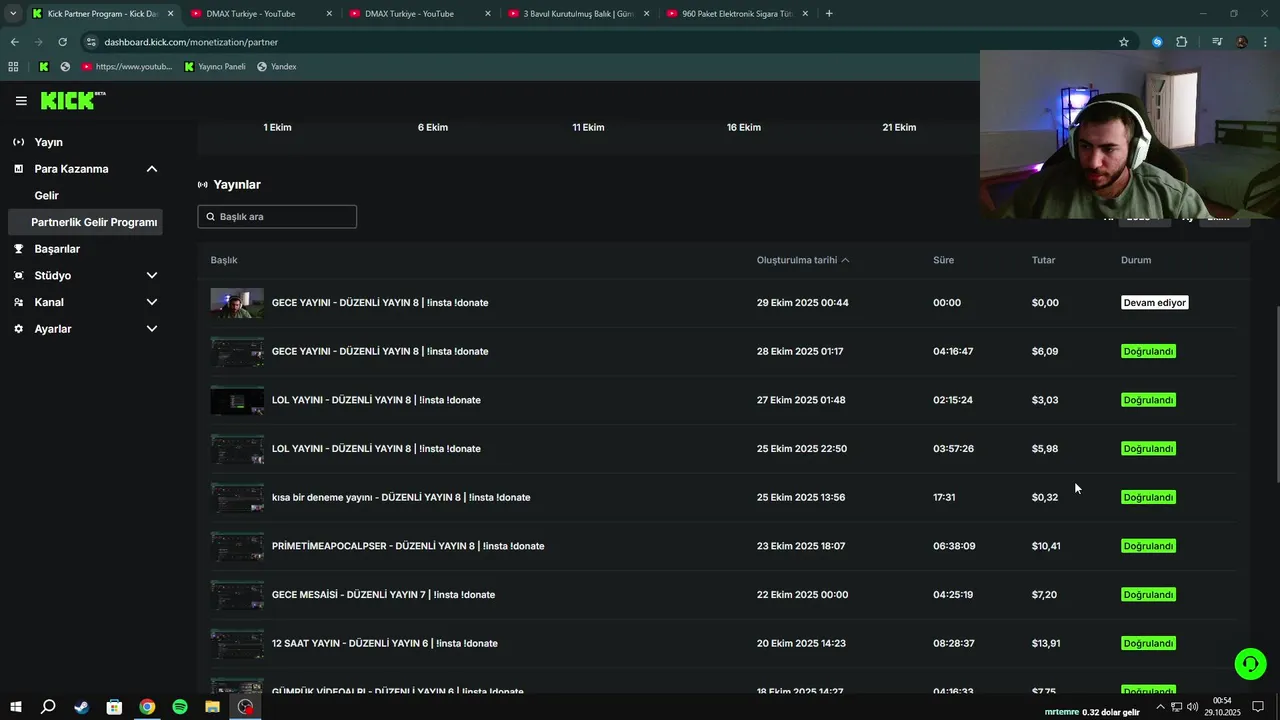Image resolution: width=1280 pixels, height=720 pixels.
Task: Expand the Ayarlar section chevron
Action: [152, 329]
